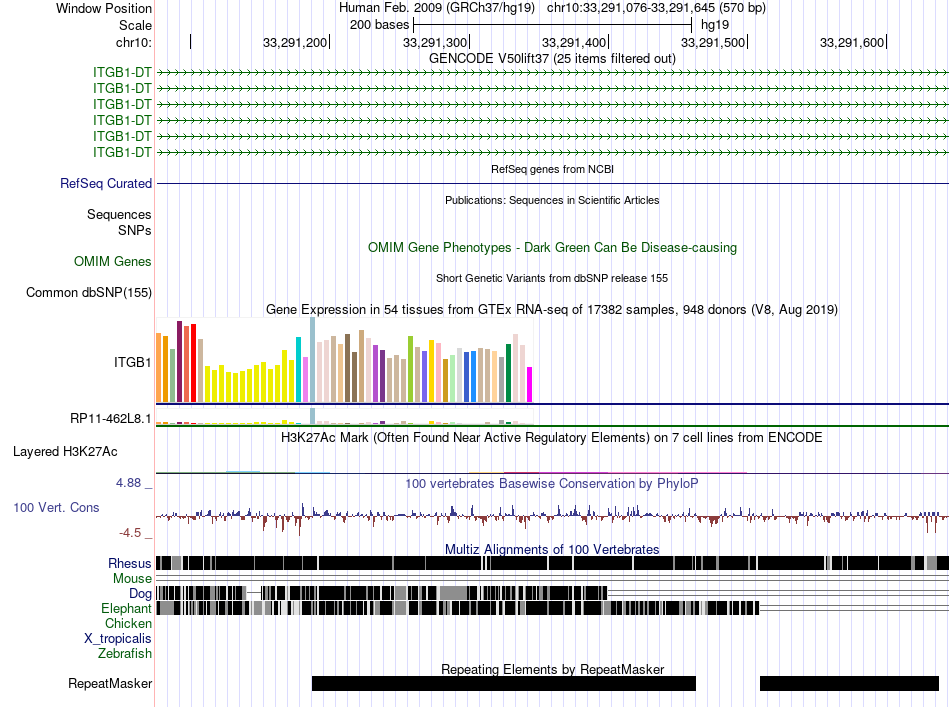Click the Common dbSNP(155) track label
950x707 pixels.
pos(89,293)
